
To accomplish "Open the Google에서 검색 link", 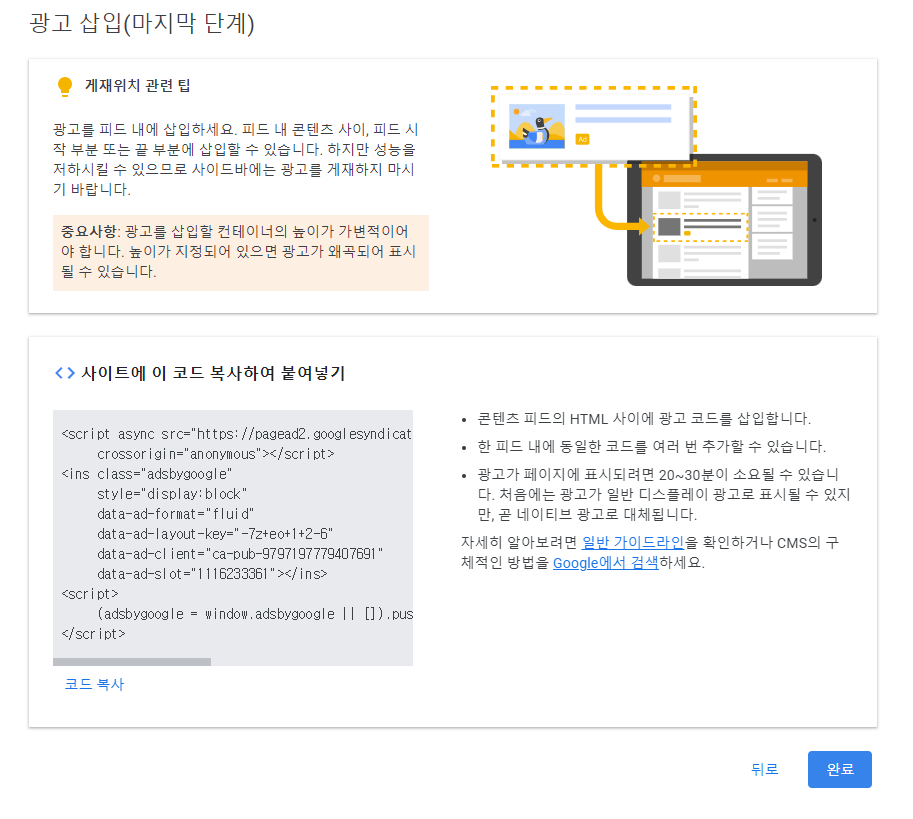I will click(606, 563).
